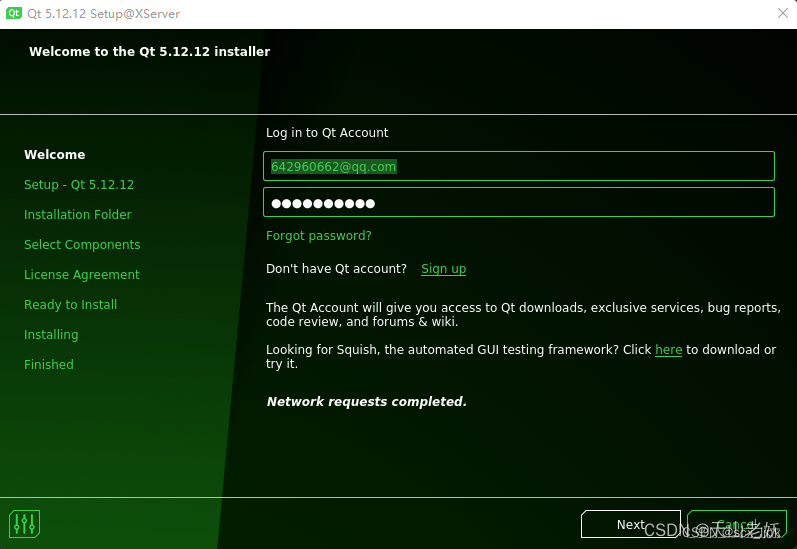The image size is (797, 549).
Task: Click the 'Log in to Qt Account' label
Action: (x=327, y=133)
